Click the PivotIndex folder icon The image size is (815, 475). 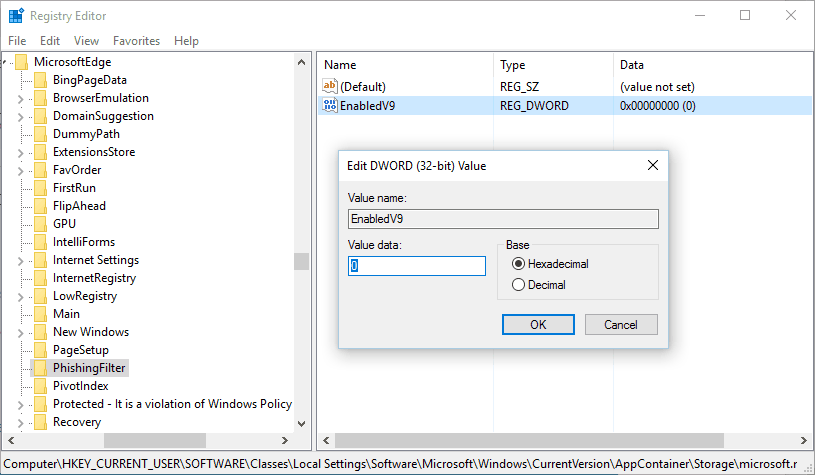click(x=41, y=386)
